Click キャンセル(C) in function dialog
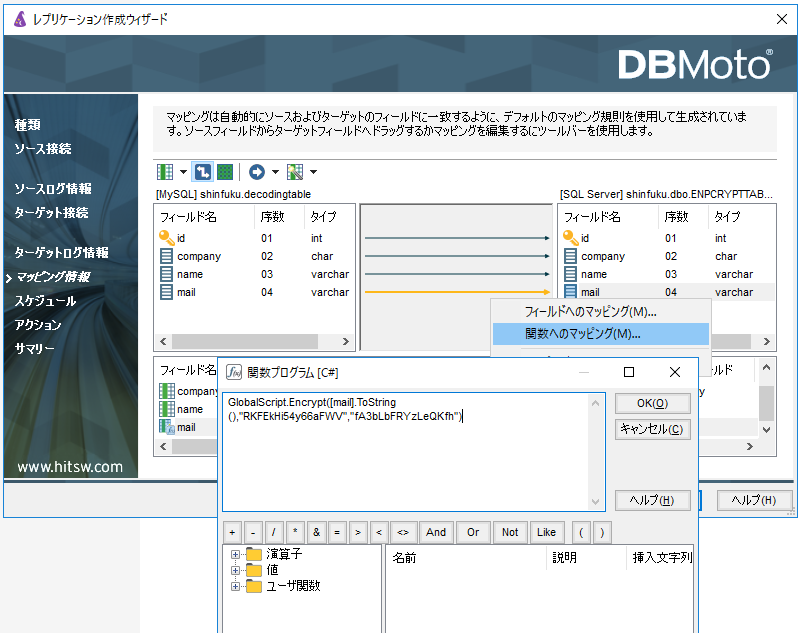The height and width of the screenshot is (633, 811). pos(652,429)
